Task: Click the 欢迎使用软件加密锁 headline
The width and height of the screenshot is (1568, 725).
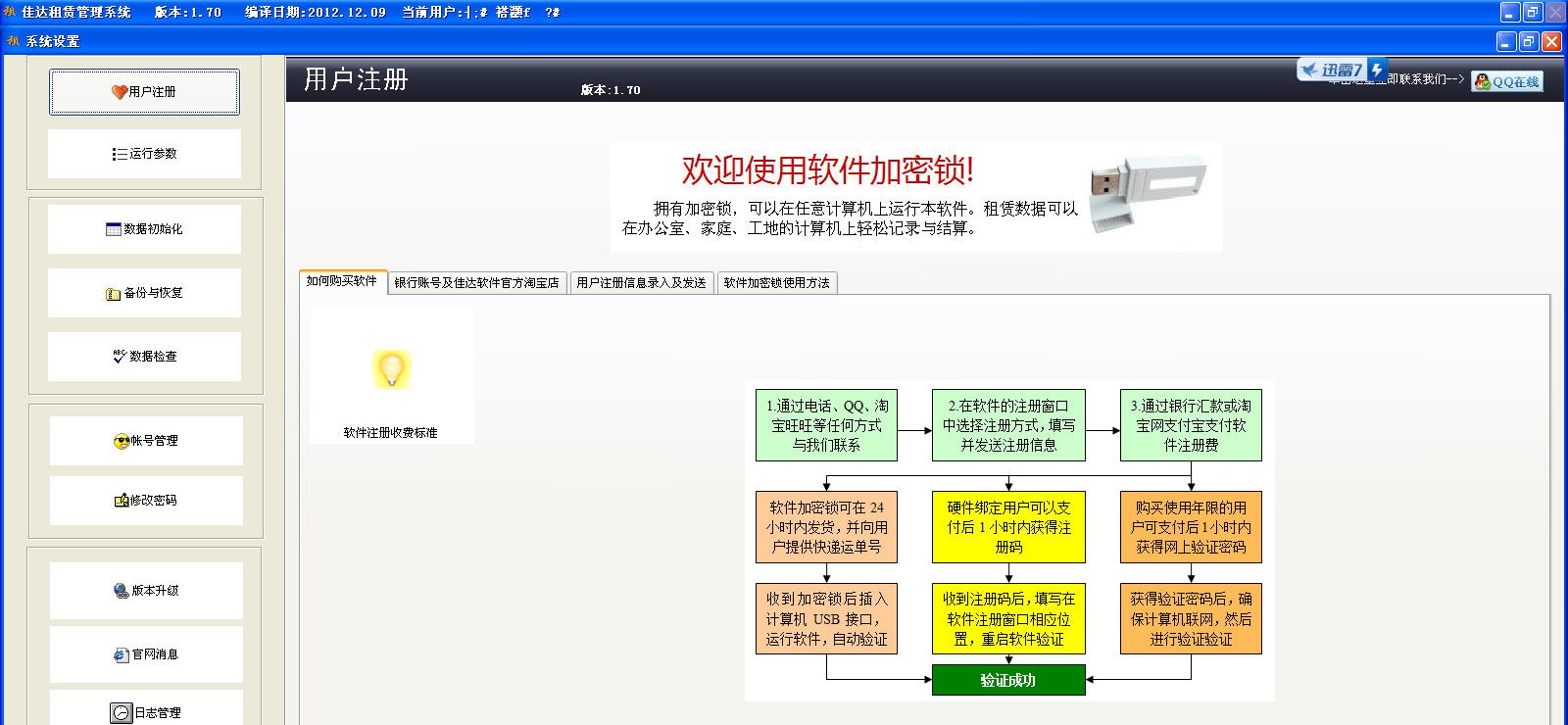Action: [x=828, y=169]
